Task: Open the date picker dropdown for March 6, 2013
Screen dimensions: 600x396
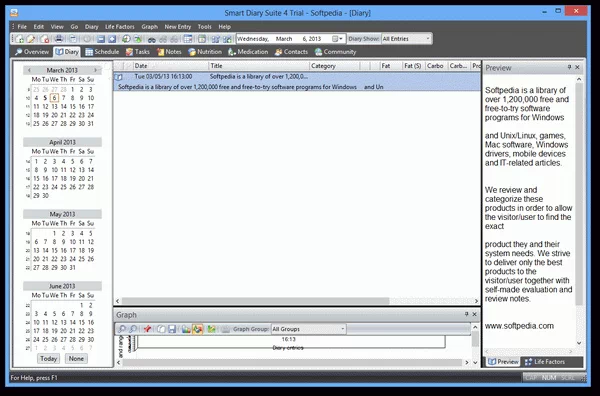Action: (338, 39)
